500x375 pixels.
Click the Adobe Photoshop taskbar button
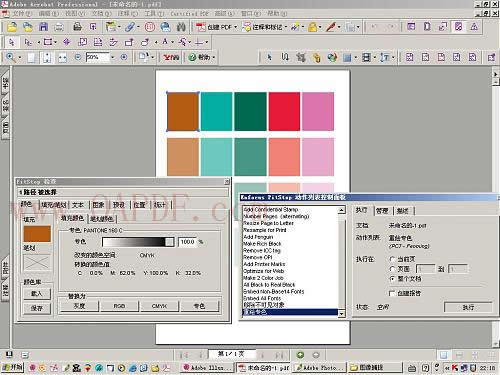pyautogui.click(x=319, y=368)
